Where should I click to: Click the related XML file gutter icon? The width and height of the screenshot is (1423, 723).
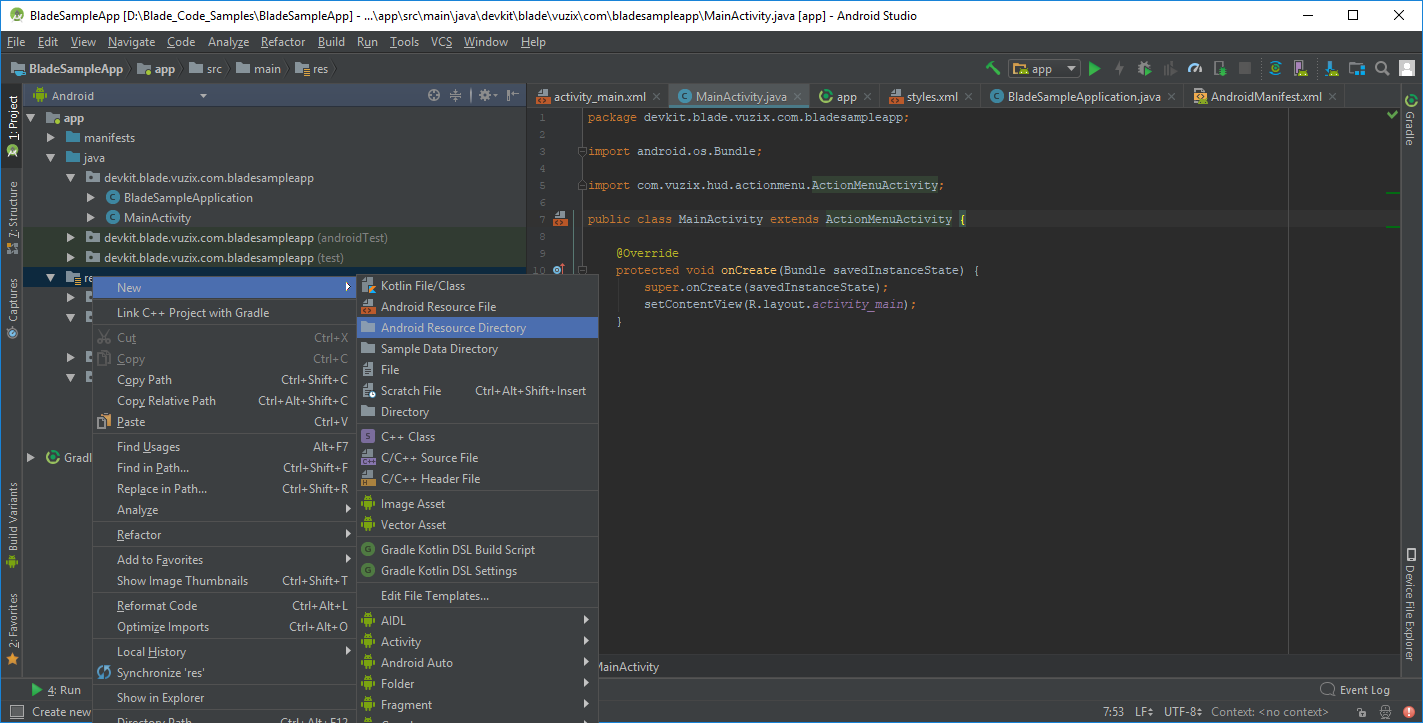560,219
